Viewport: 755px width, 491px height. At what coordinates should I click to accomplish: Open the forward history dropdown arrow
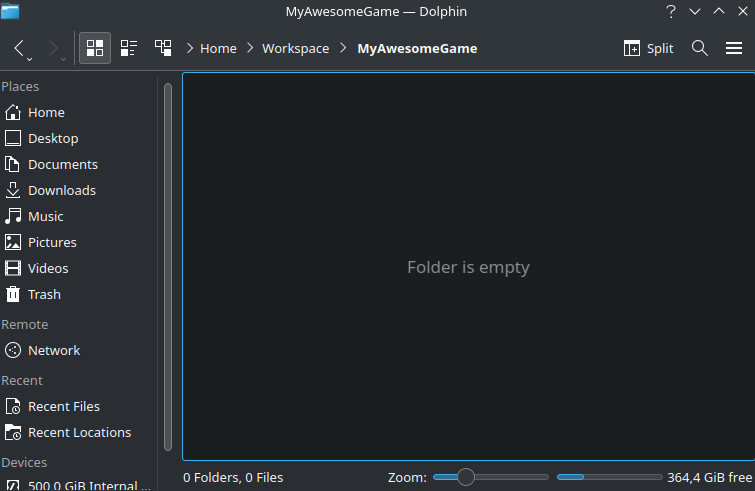click(x=63, y=59)
